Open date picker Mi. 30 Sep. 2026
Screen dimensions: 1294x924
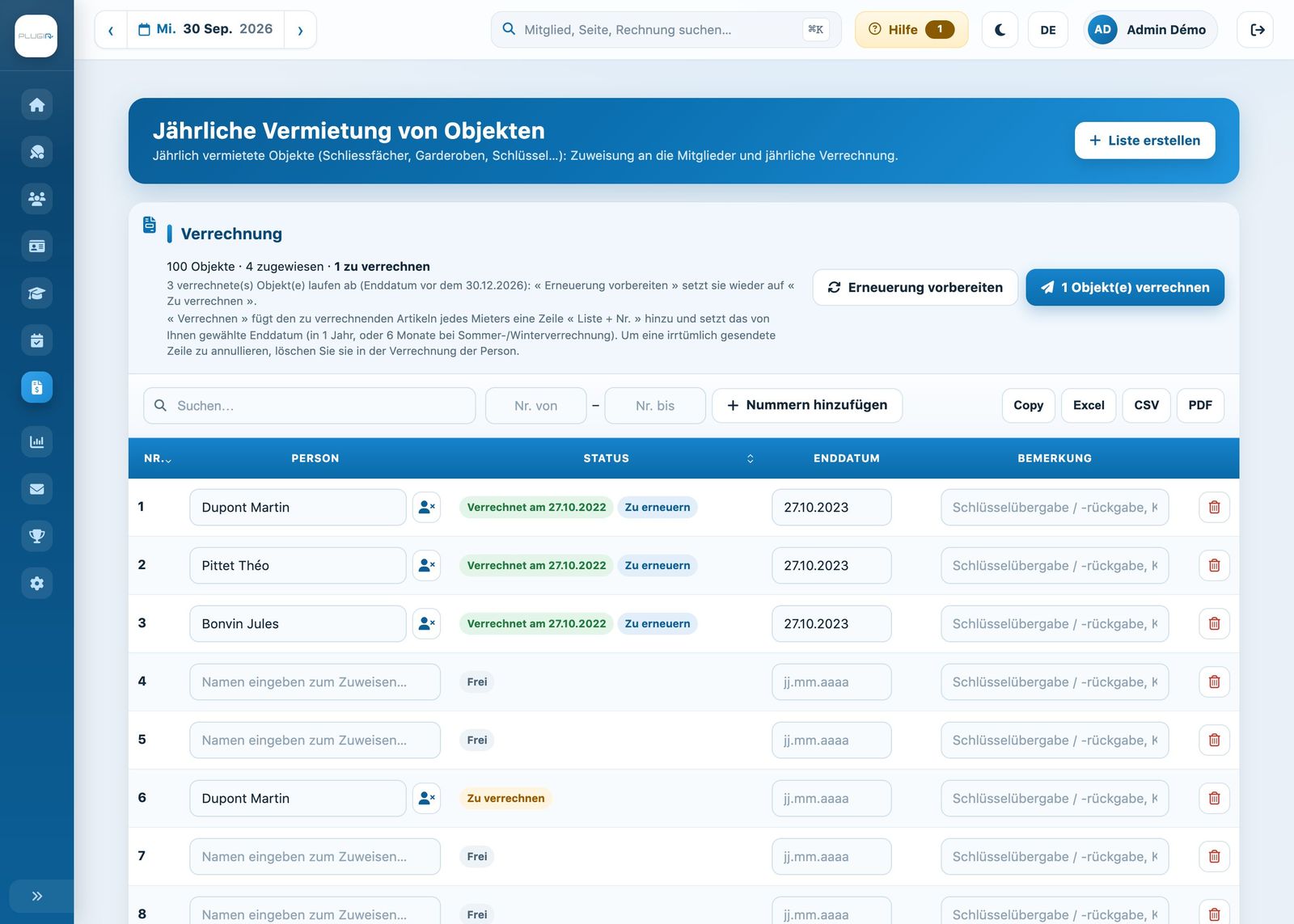coord(205,30)
